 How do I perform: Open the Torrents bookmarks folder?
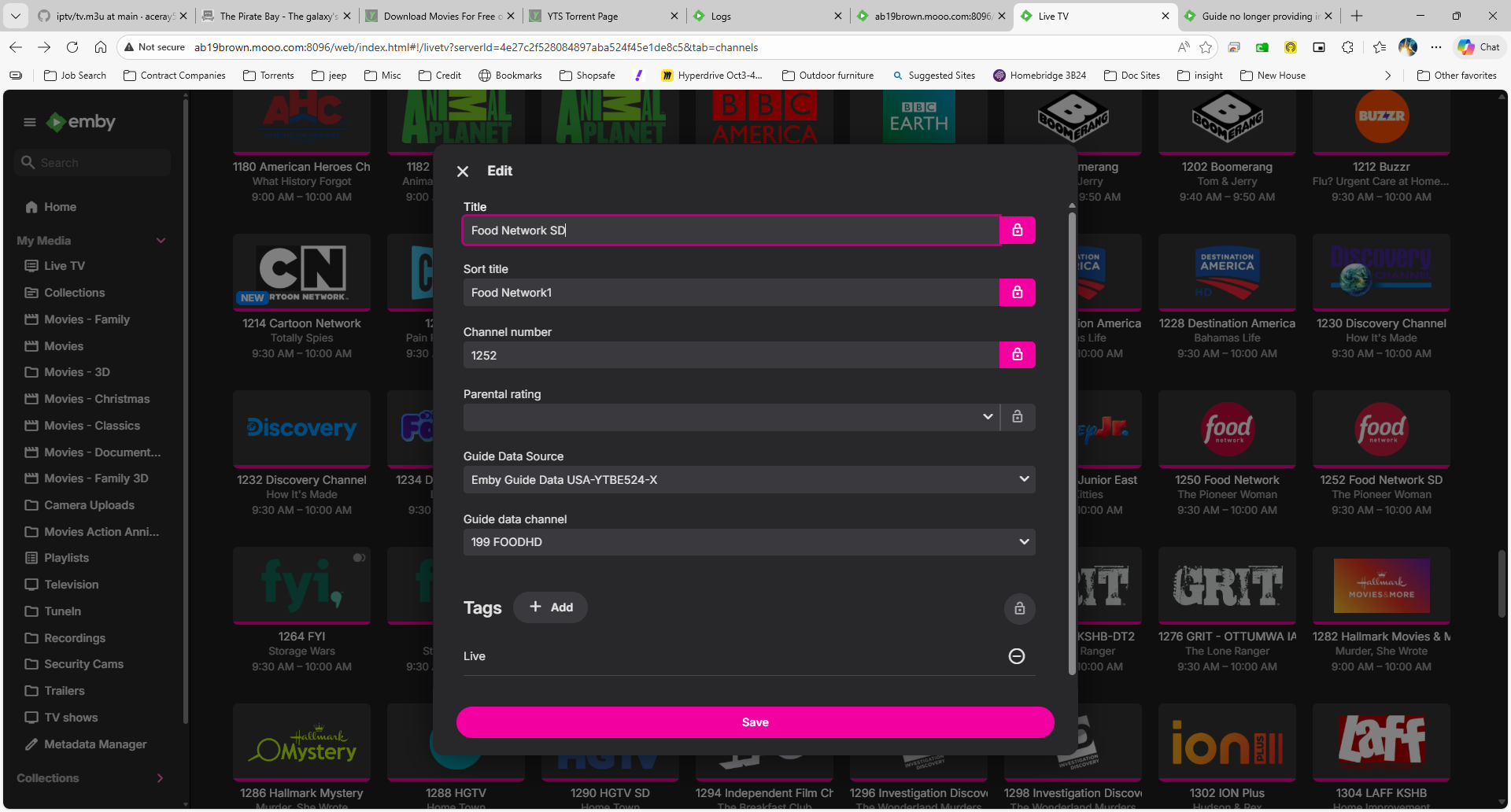pos(268,76)
